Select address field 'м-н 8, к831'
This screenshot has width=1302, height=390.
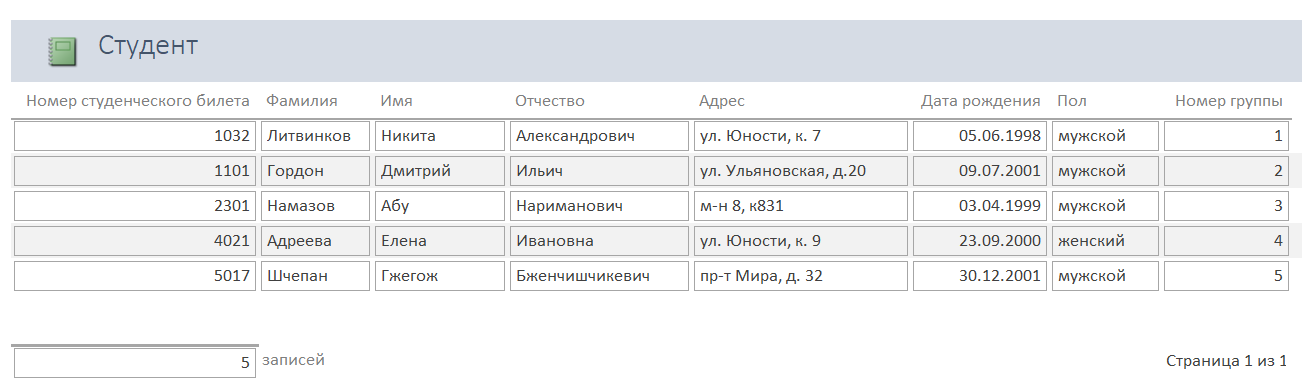[x=801, y=206]
